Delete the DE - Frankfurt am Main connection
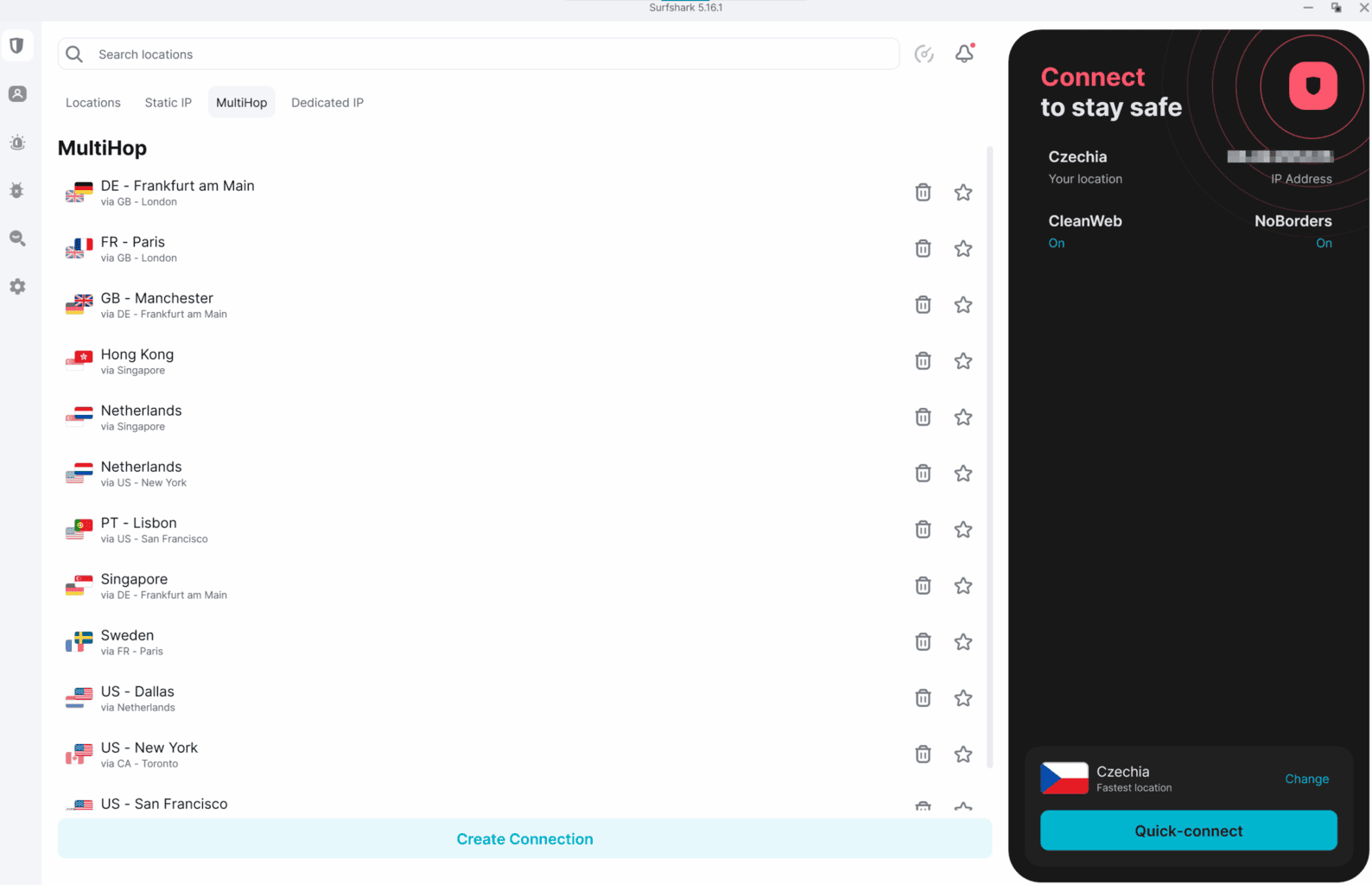 tap(923, 193)
